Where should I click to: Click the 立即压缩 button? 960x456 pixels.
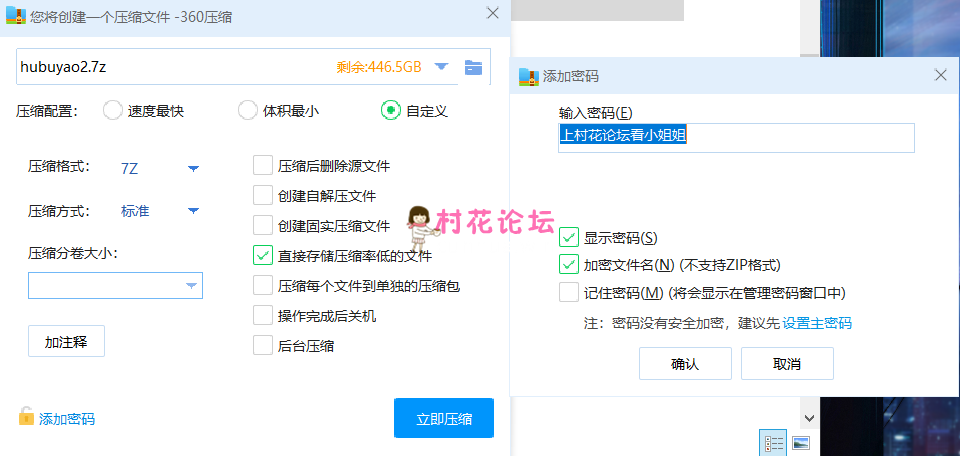(x=444, y=419)
